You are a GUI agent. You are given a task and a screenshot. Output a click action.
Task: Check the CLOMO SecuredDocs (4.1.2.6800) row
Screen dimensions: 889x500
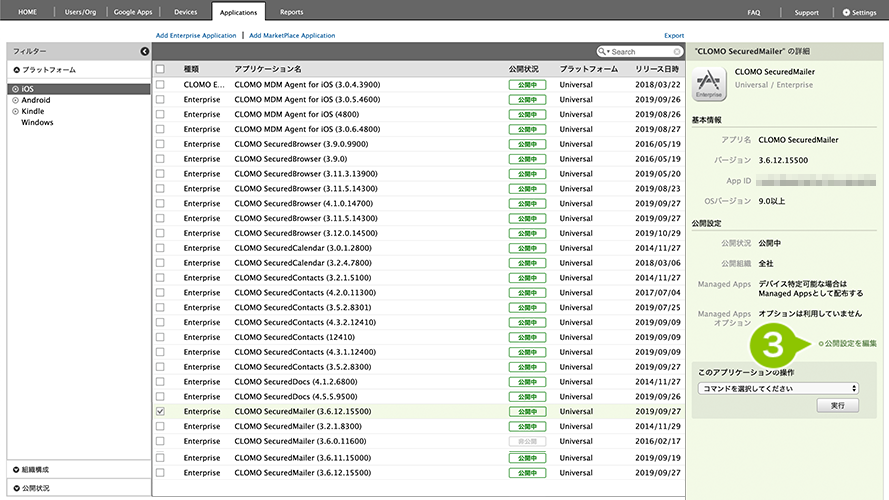point(160,382)
